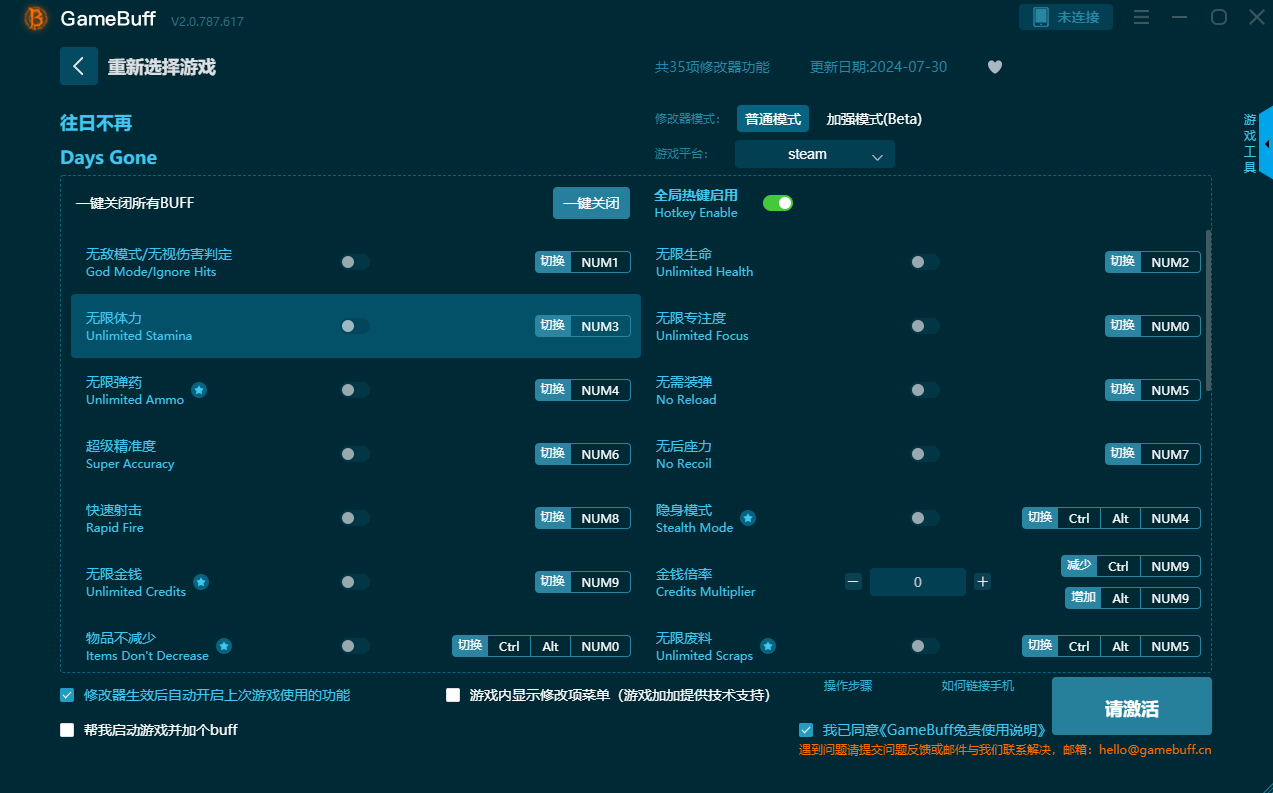The height and width of the screenshot is (793, 1273).
Task: Enable Unlimited Health toggle
Action: [925, 262]
